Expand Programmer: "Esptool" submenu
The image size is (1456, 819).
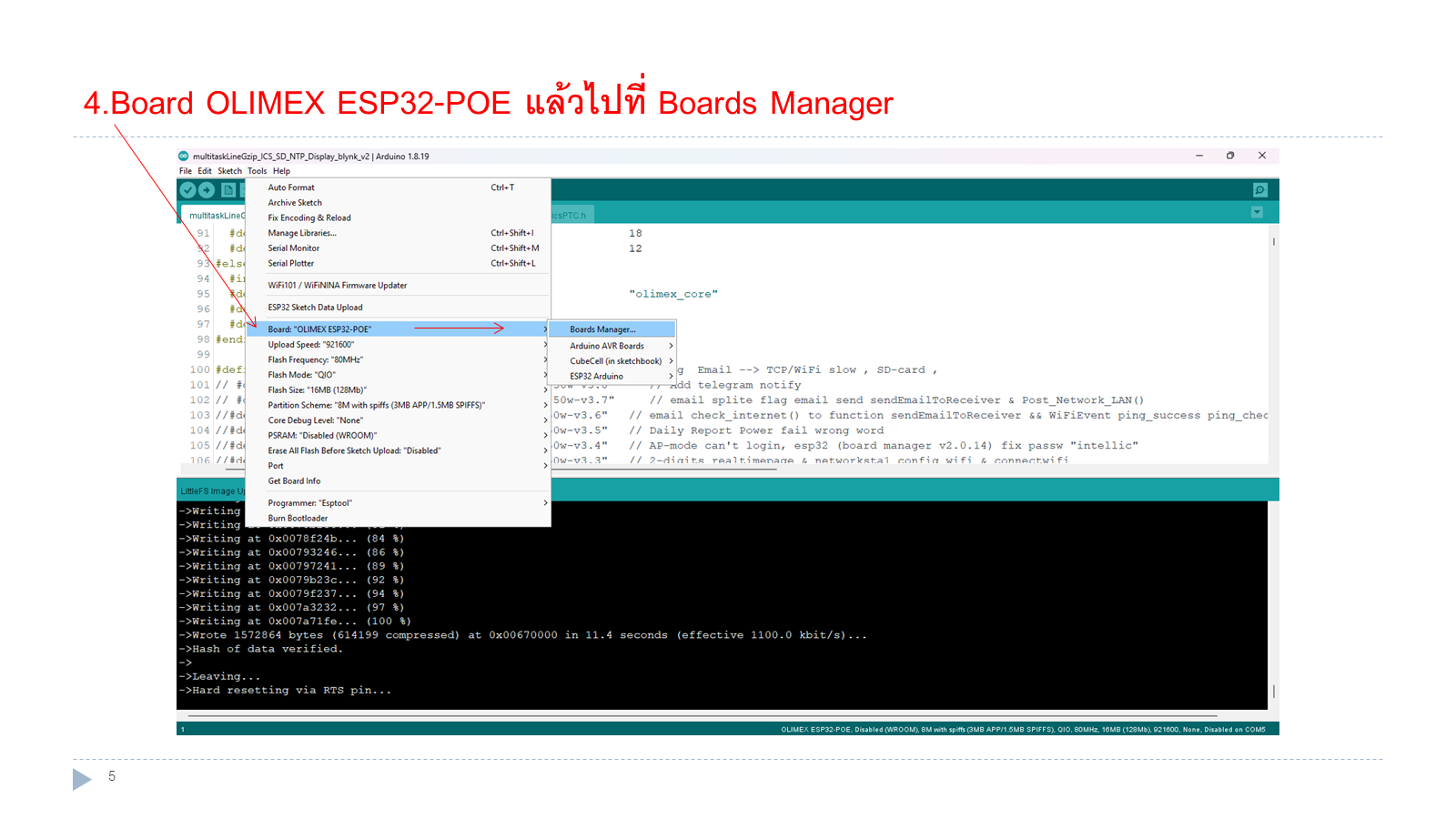coord(399,503)
